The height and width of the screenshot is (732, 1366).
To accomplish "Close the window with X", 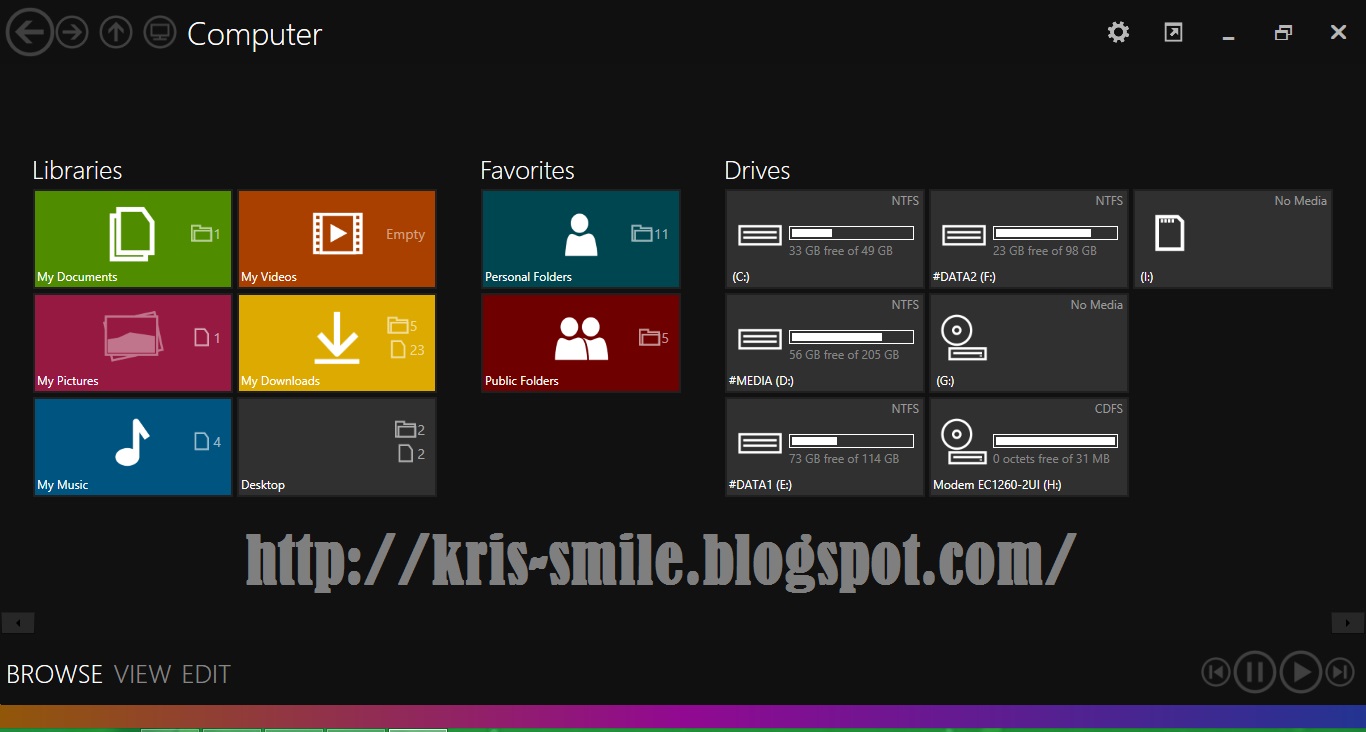I will tap(1338, 33).
